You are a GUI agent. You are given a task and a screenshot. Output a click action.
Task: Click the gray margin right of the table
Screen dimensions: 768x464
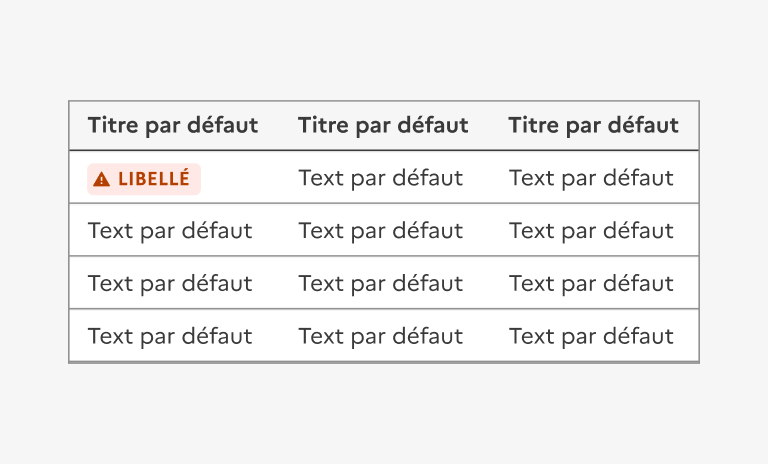[734, 232]
